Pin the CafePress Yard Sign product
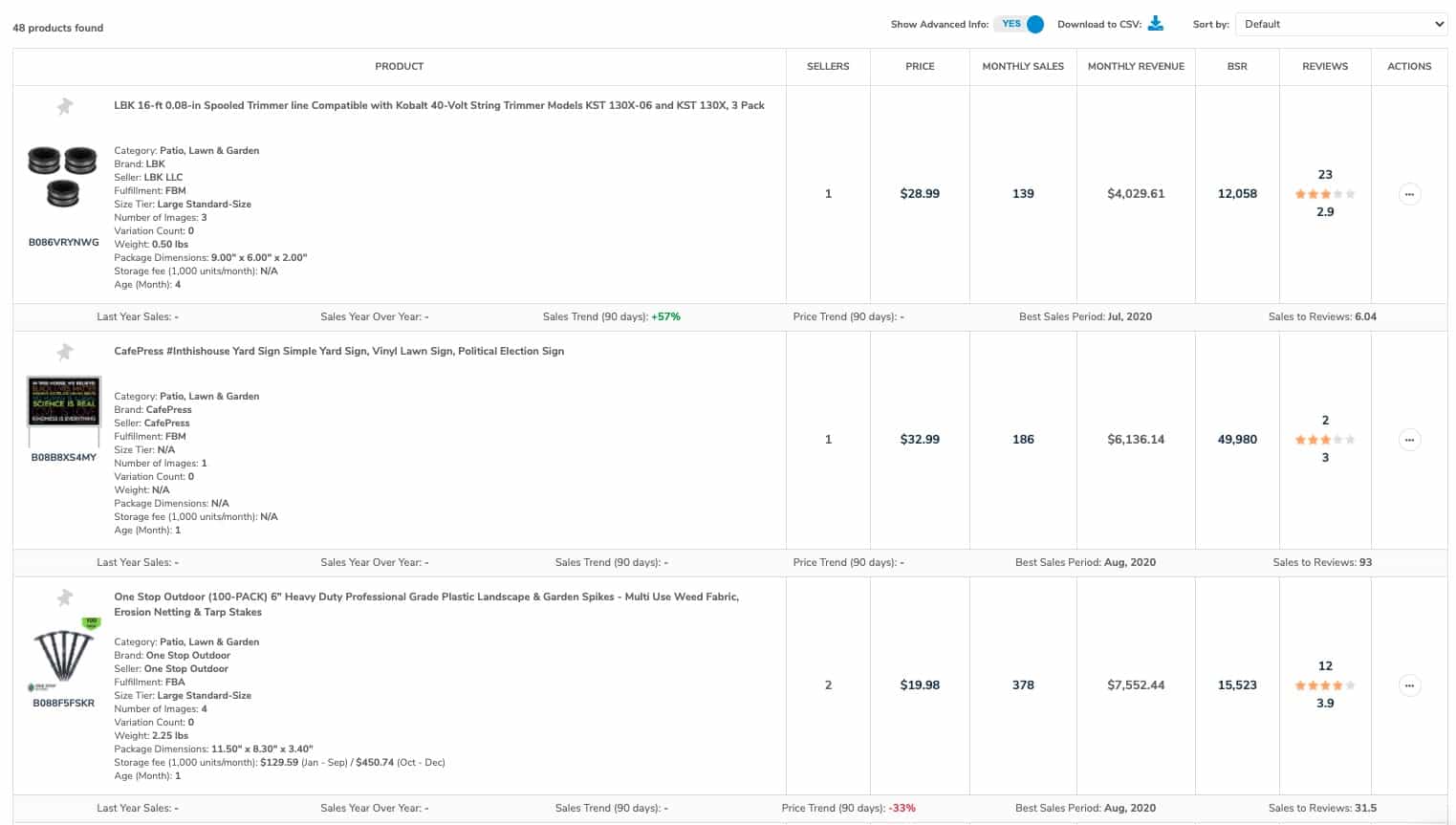The width and height of the screenshot is (1456, 825). coord(64,352)
